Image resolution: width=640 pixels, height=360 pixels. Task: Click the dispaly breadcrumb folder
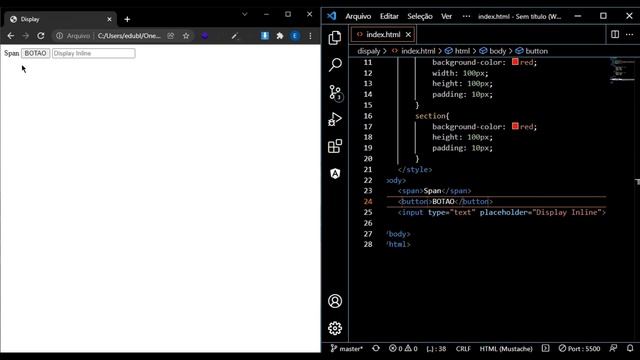(x=369, y=51)
